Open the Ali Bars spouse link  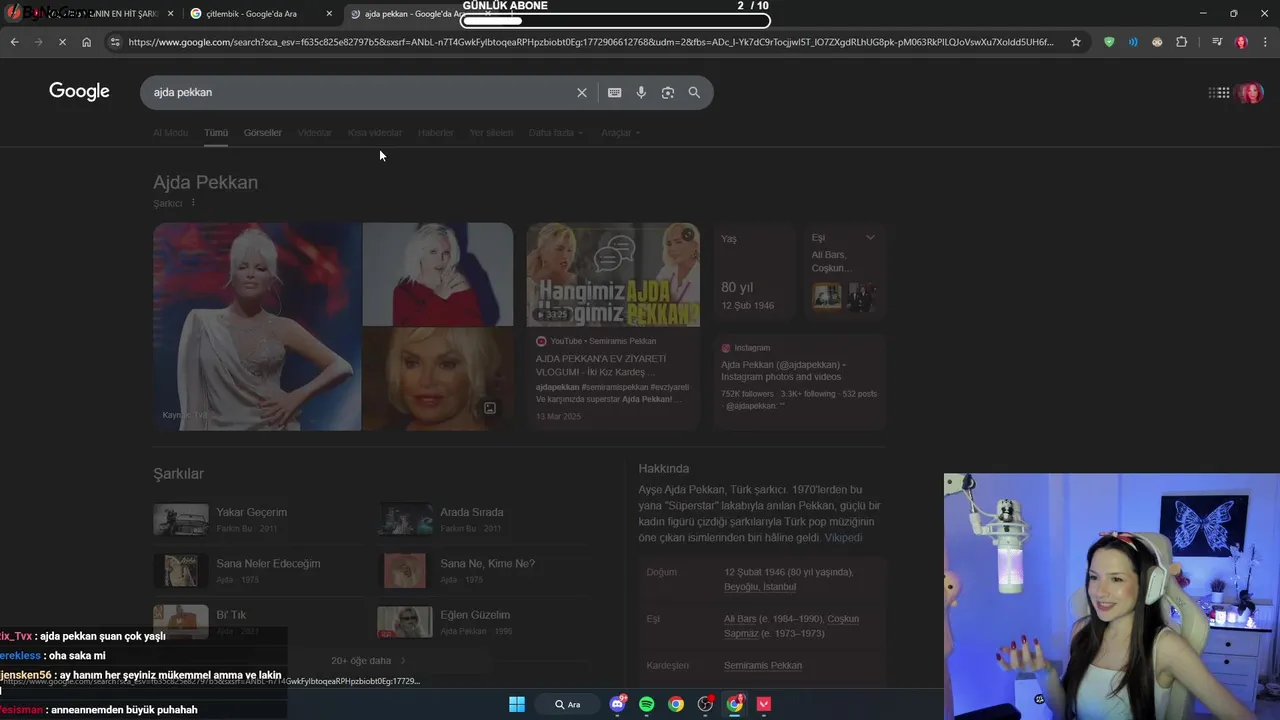point(741,619)
